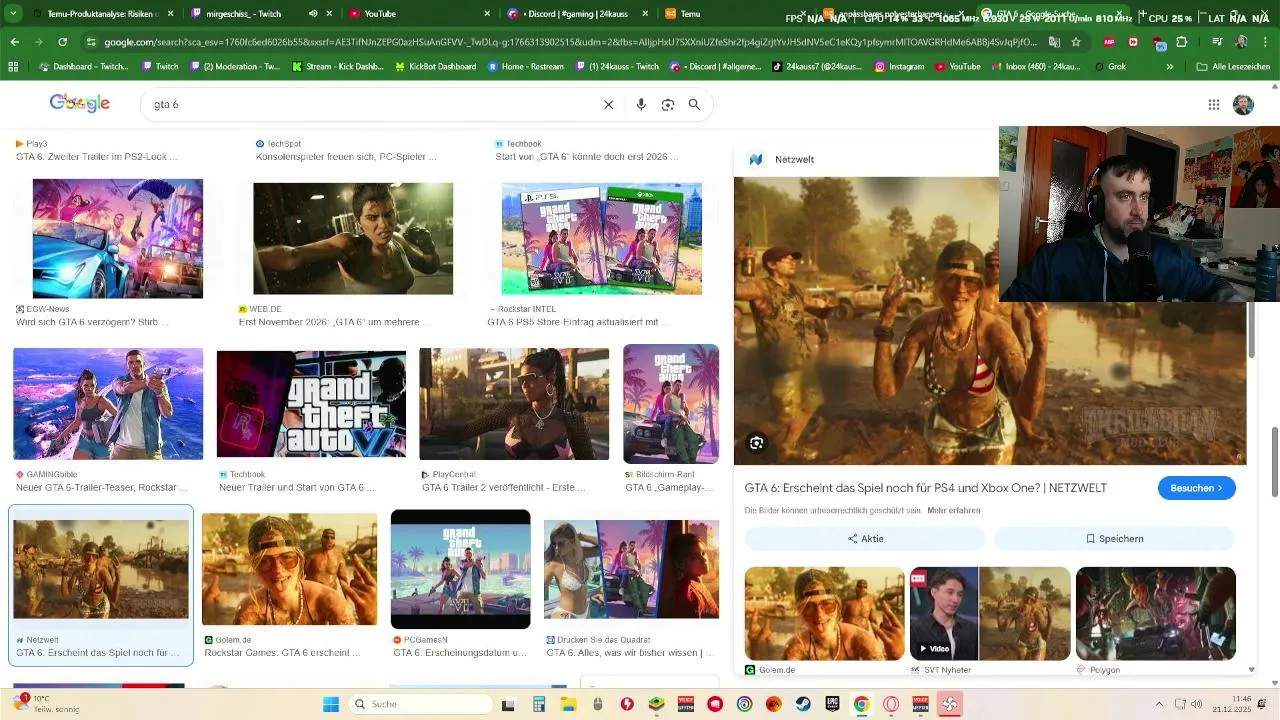The height and width of the screenshot is (720, 1280).
Task: Open the WEB.DE woman punching thumbnail
Action: point(353,239)
